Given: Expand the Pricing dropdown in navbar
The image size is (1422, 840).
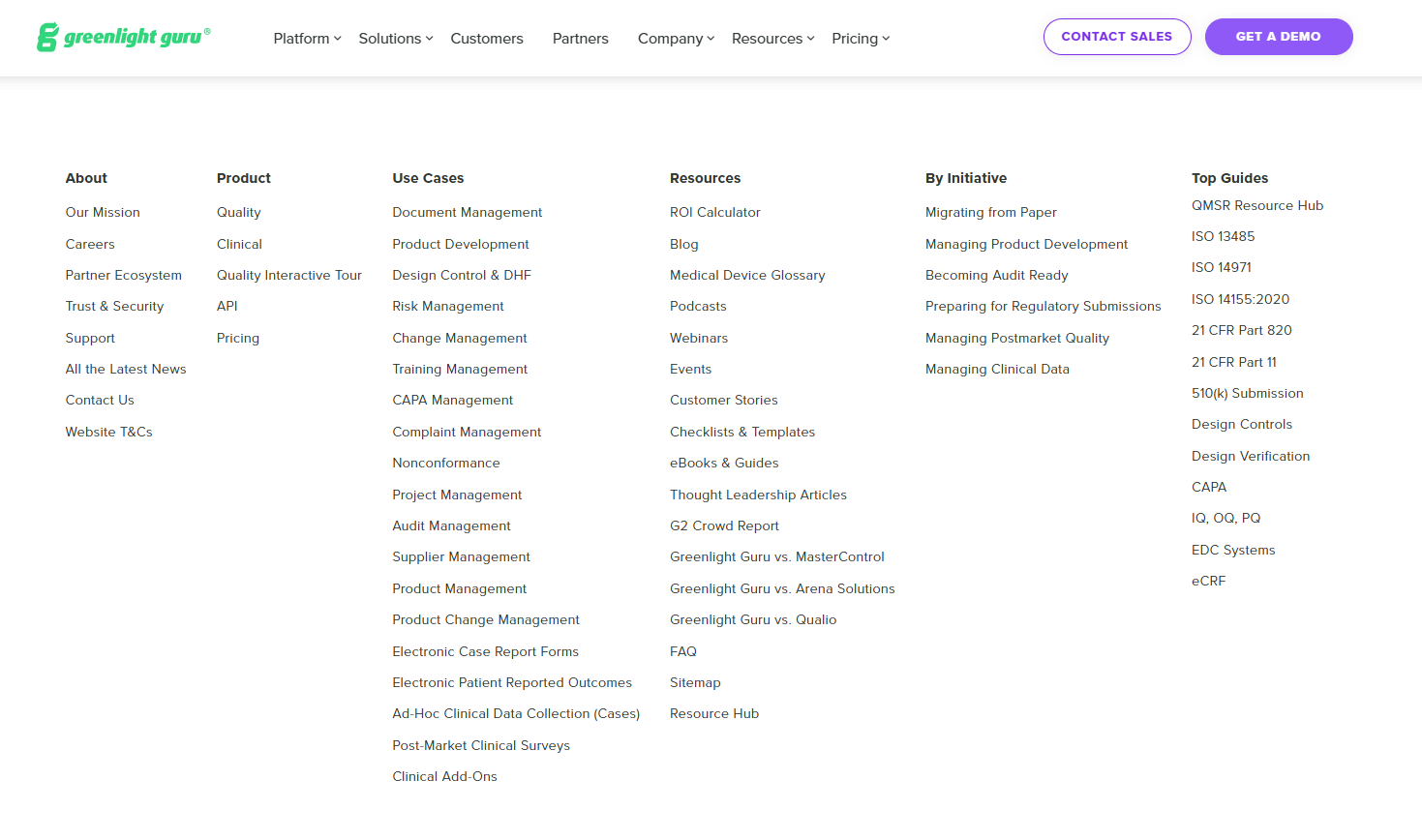Looking at the screenshot, I should pyautogui.click(x=861, y=39).
